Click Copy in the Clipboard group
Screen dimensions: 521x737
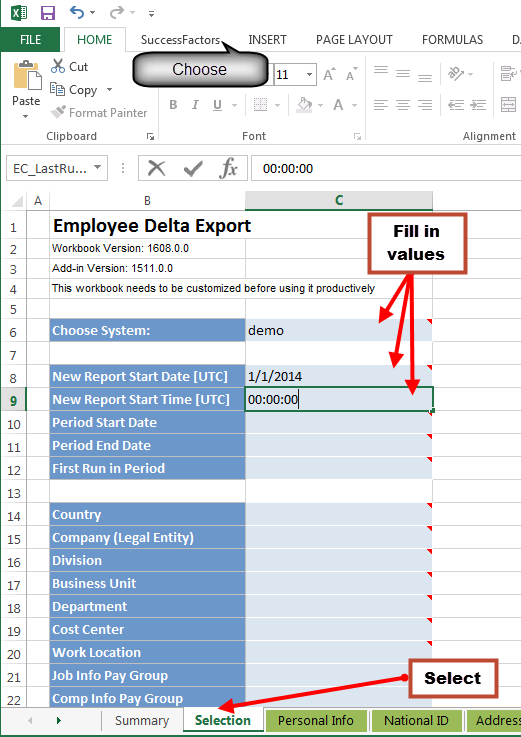click(74, 89)
